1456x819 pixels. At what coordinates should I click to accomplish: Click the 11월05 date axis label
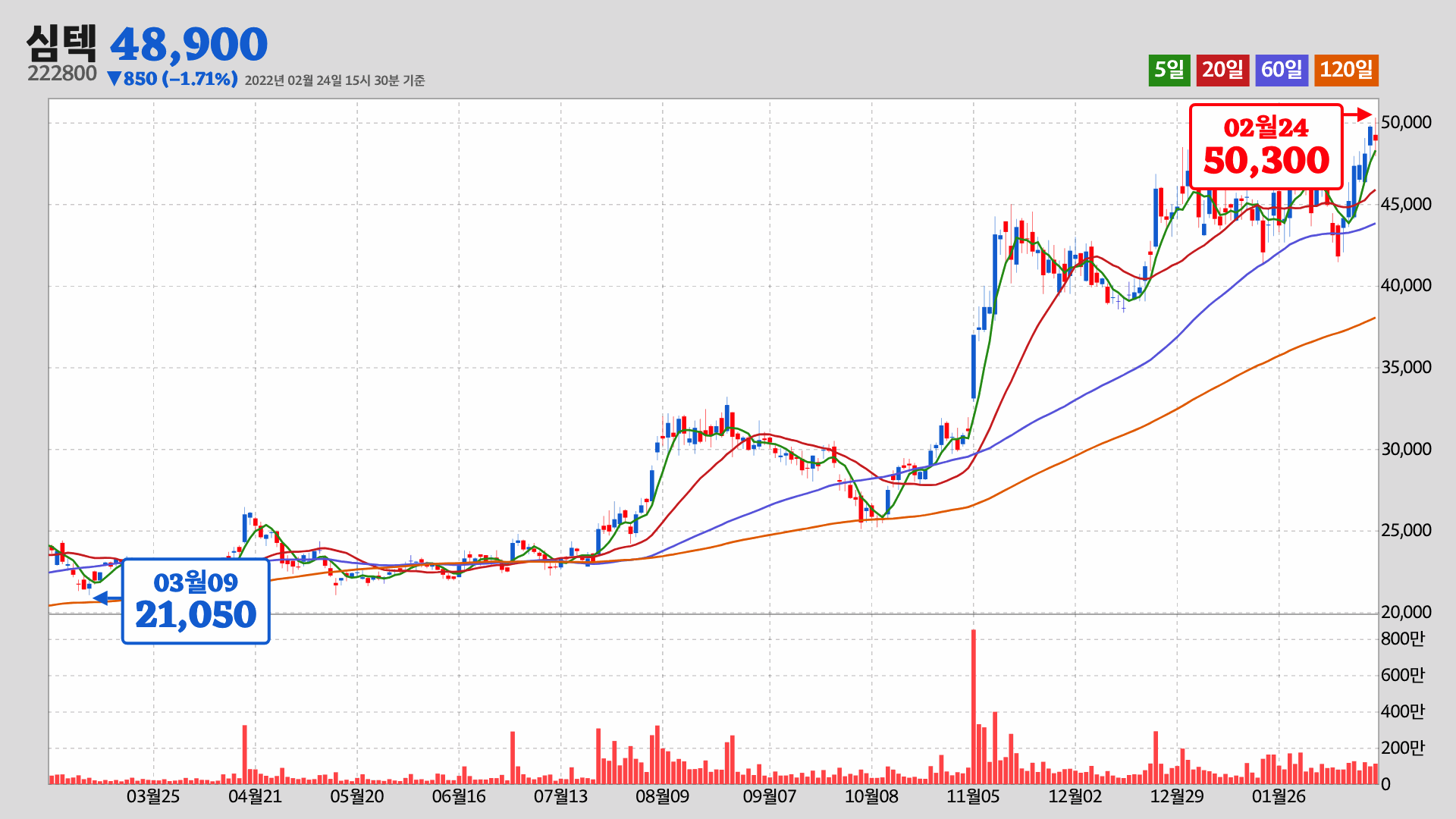click(973, 797)
